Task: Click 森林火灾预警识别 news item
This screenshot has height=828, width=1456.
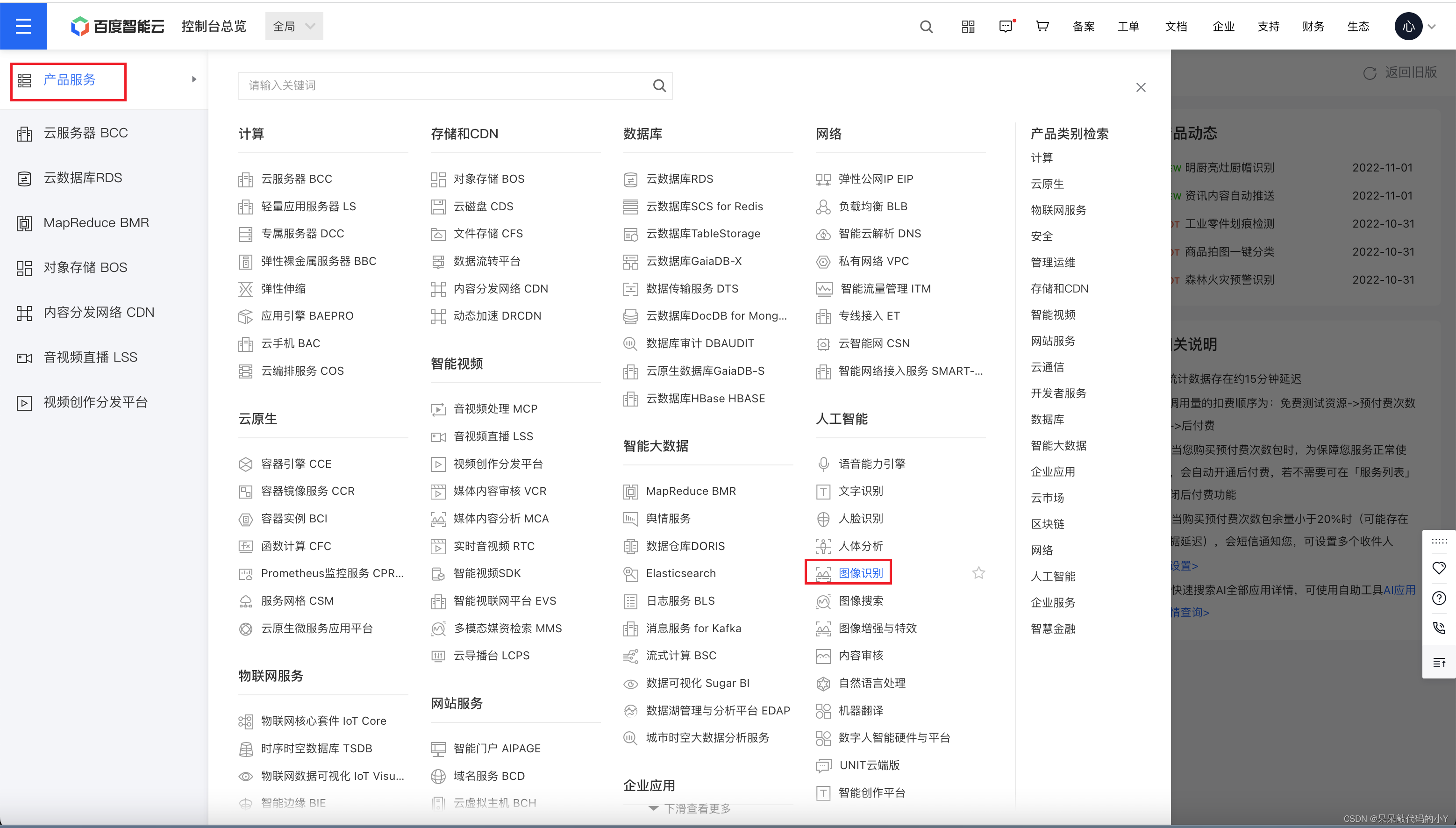Action: coord(1229,280)
